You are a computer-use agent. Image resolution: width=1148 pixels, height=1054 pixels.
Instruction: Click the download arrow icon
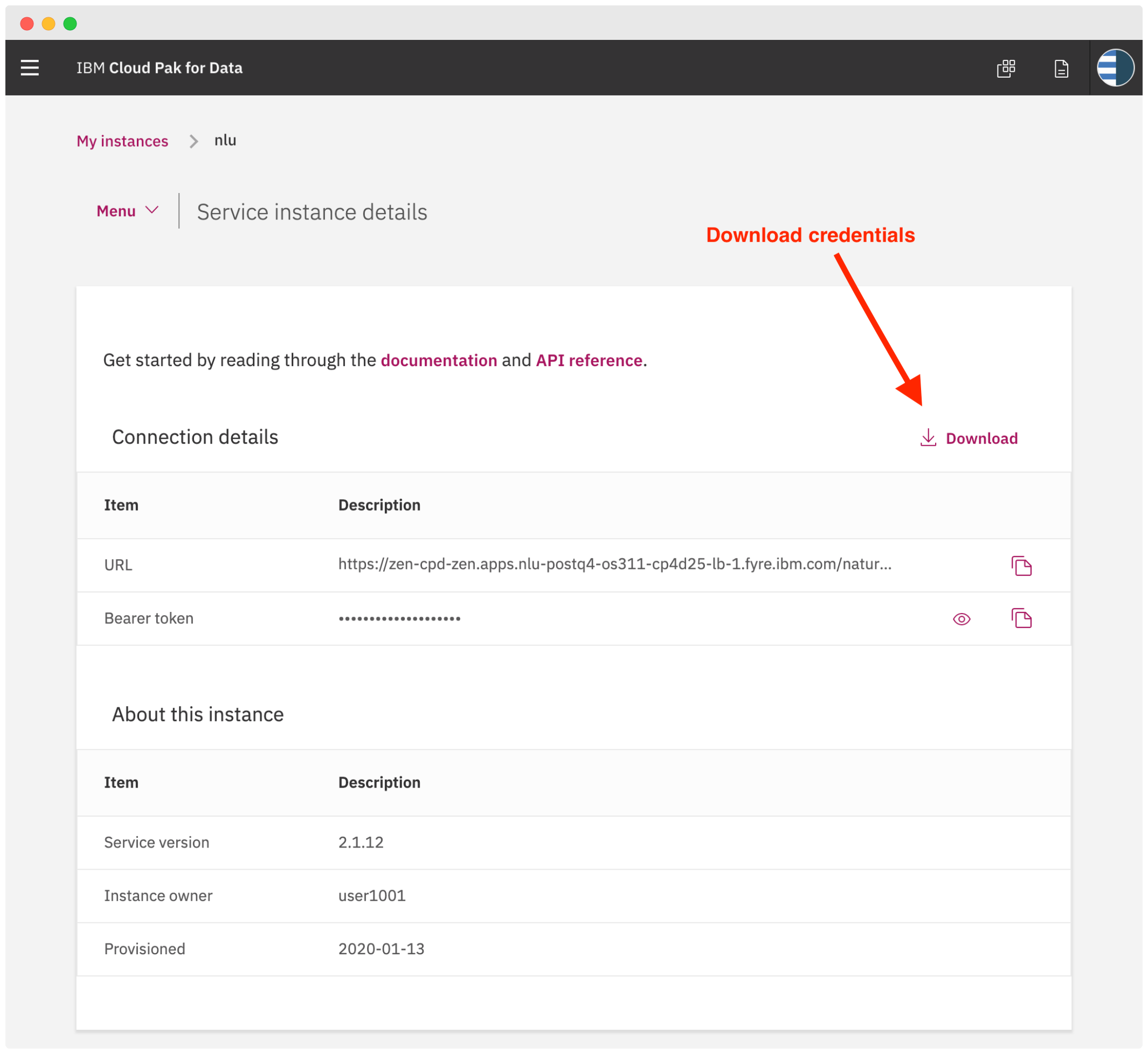point(928,437)
